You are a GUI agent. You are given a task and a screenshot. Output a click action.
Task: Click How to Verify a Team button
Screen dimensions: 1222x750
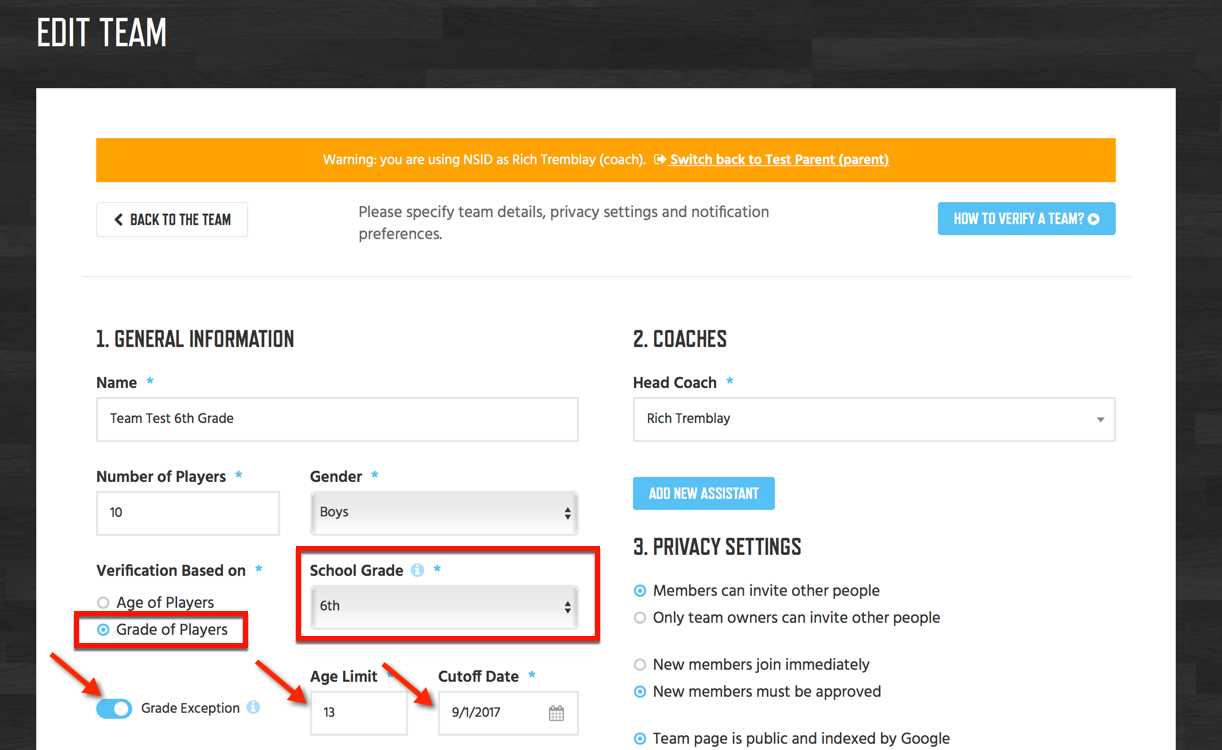click(1026, 219)
